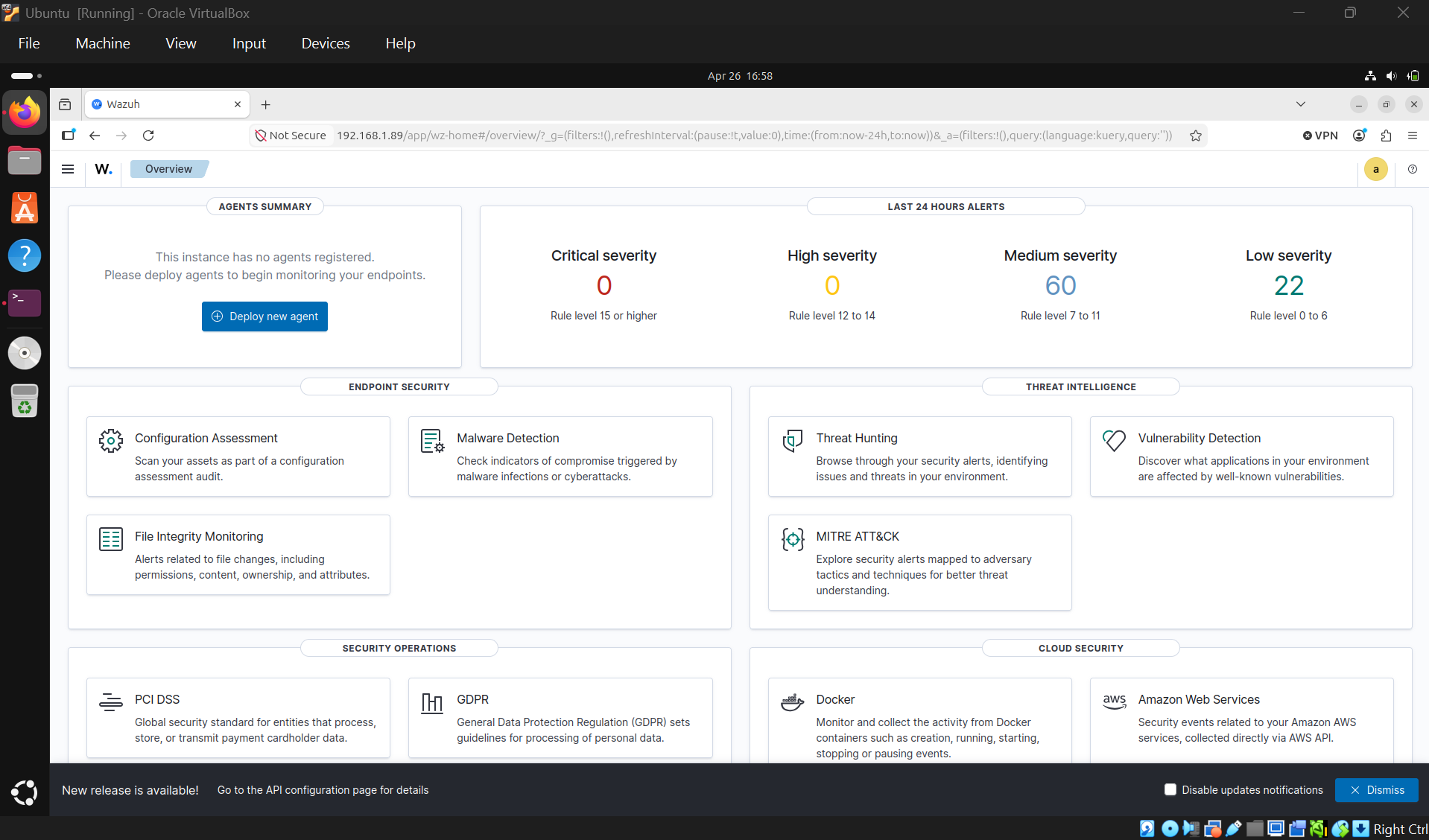Open the File menu in VirtualBox
This screenshot has width=1429, height=840.
pos(29,43)
